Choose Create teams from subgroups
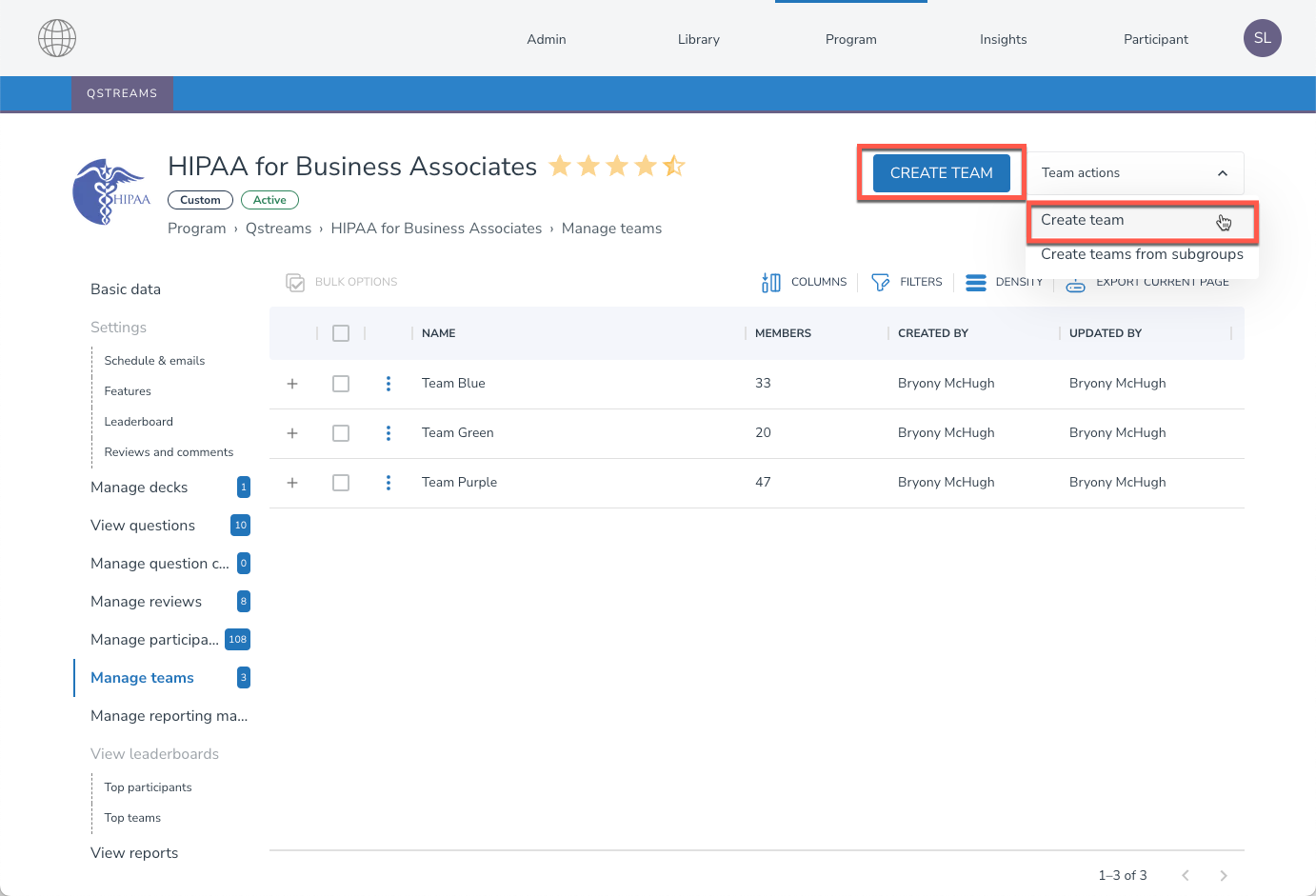1316x896 pixels. click(1142, 254)
